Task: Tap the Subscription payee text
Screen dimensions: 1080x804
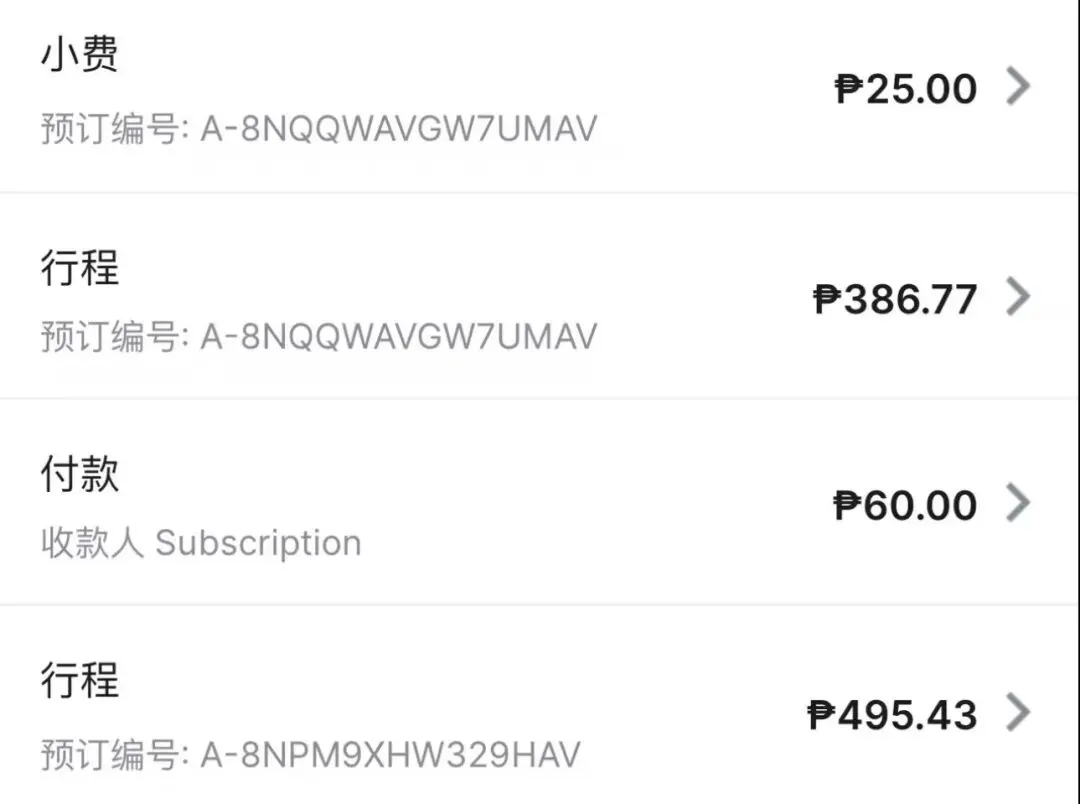Action: [x=258, y=543]
